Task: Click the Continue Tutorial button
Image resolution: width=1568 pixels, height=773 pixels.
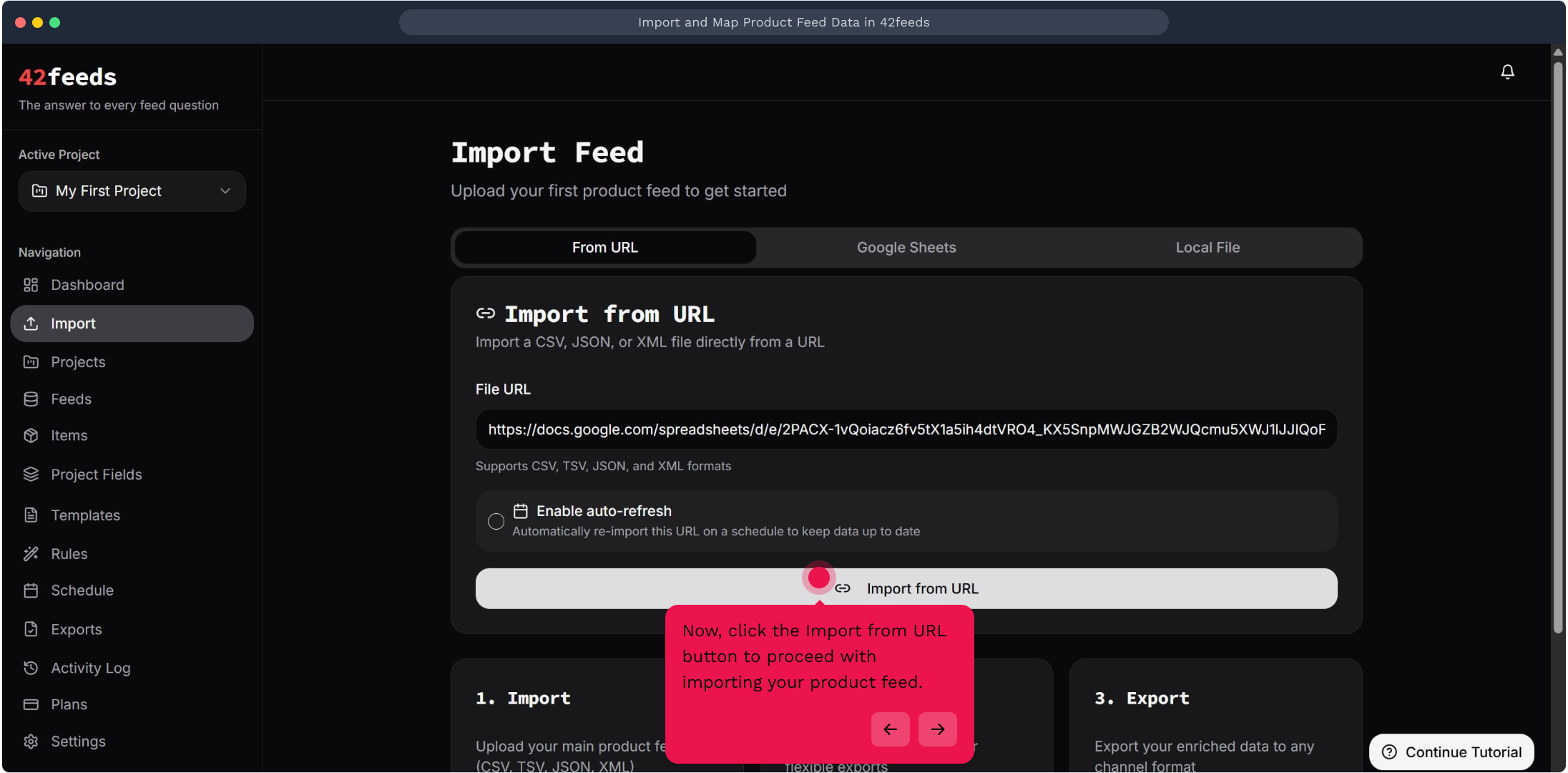Action: pyautogui.click(x=1451, y=752)
